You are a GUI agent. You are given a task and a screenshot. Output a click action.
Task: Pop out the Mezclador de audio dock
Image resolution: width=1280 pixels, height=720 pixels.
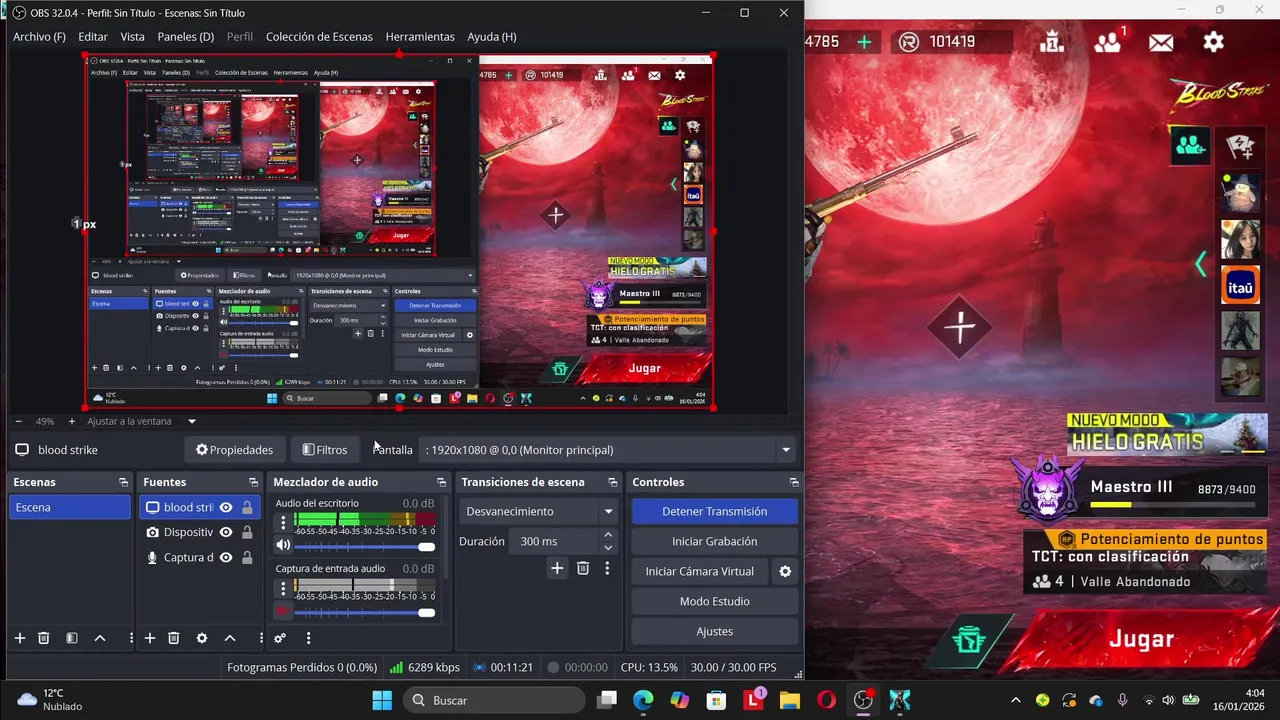pyautogui.click(x=441, y=482)
